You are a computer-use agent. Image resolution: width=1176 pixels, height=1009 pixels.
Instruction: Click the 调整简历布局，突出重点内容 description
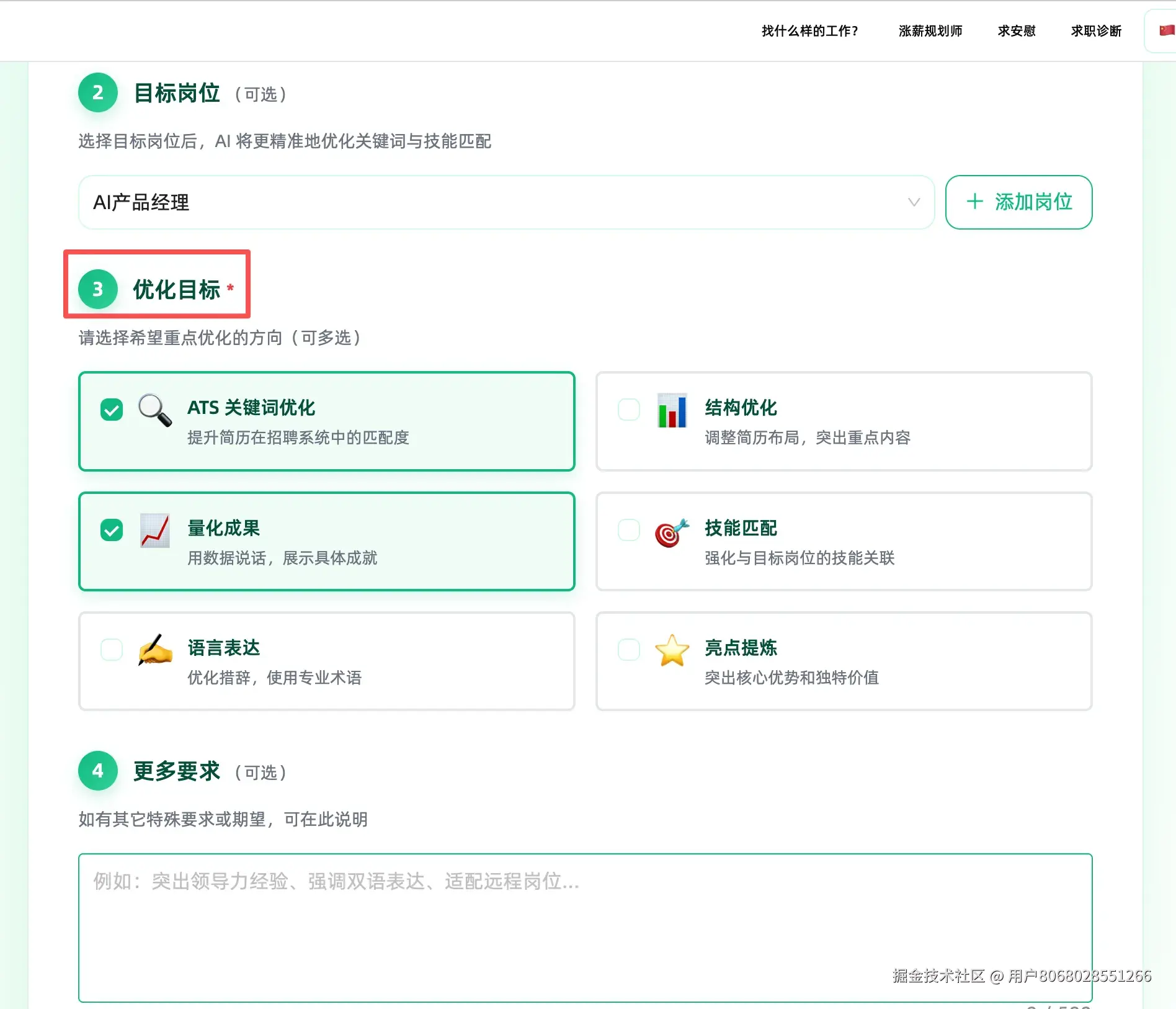tap(808, 437)
